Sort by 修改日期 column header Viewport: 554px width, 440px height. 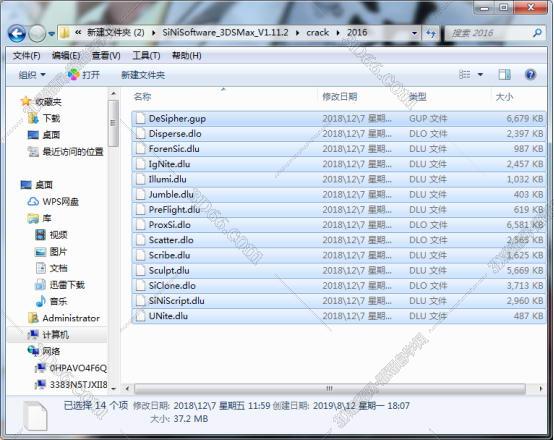tap(340, 96)
